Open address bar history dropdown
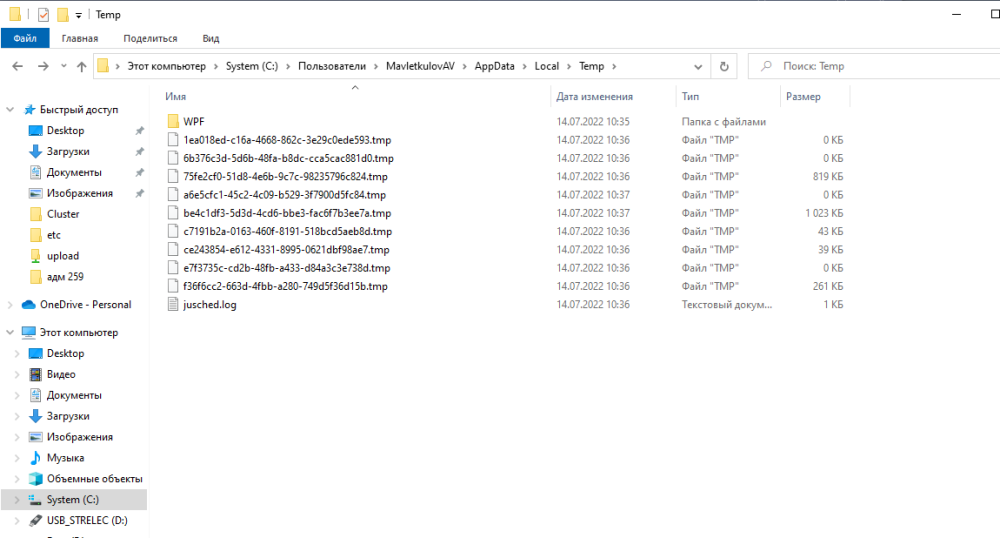 click(698, 66)
